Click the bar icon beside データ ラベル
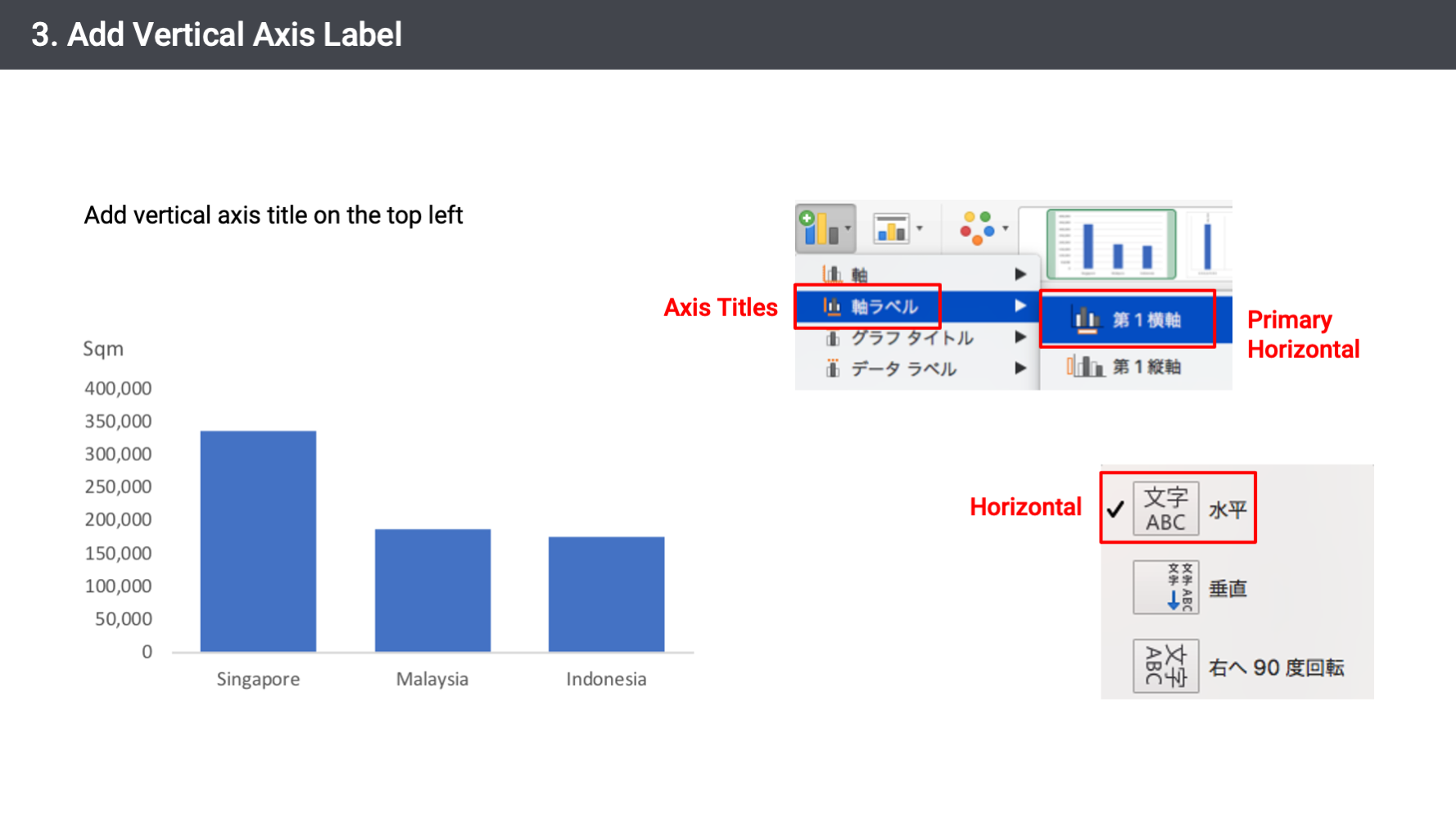Viewport: 1456px width, 819px height. 833,369
